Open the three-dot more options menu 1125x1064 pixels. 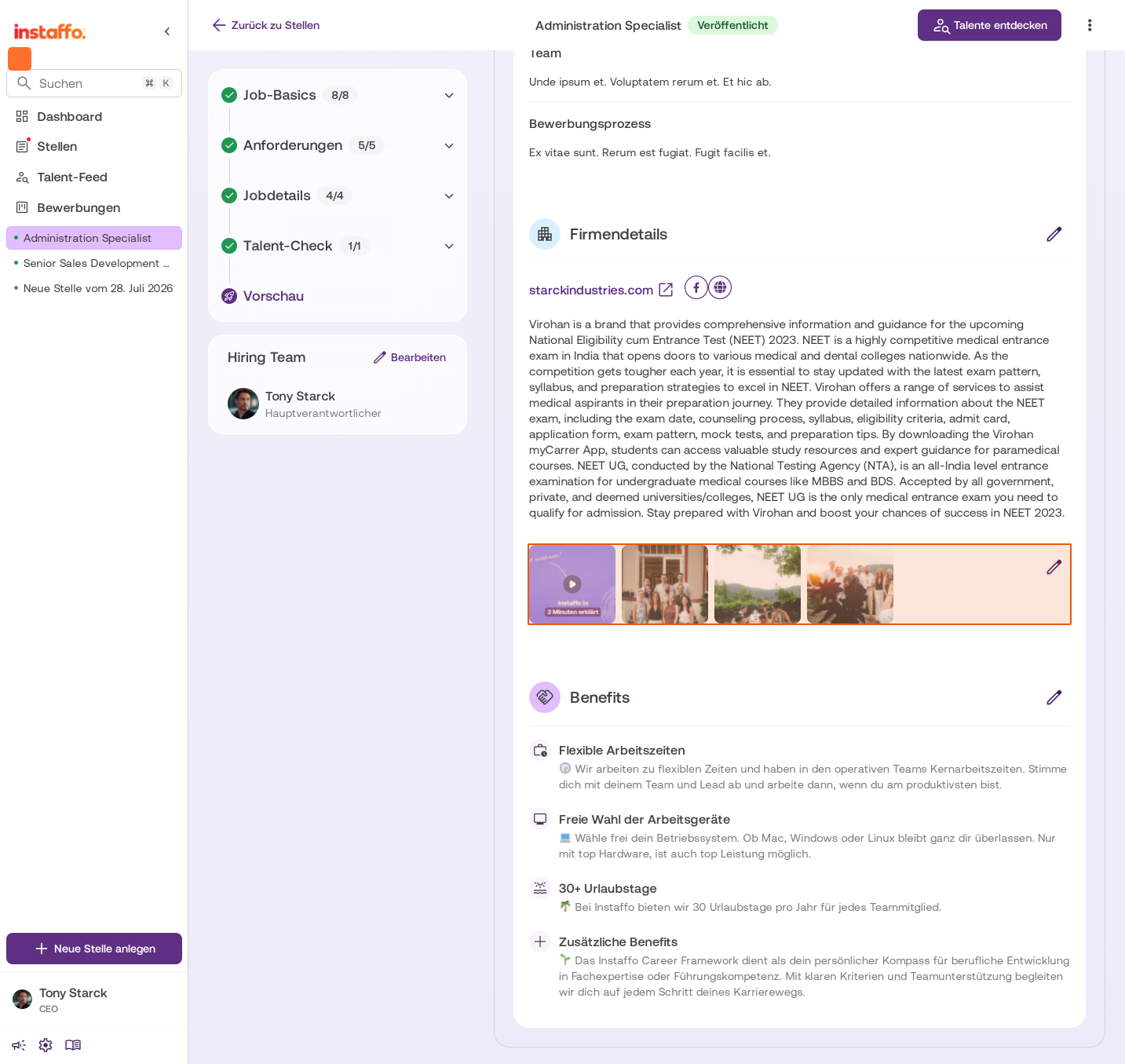(x=1090, y=25)
